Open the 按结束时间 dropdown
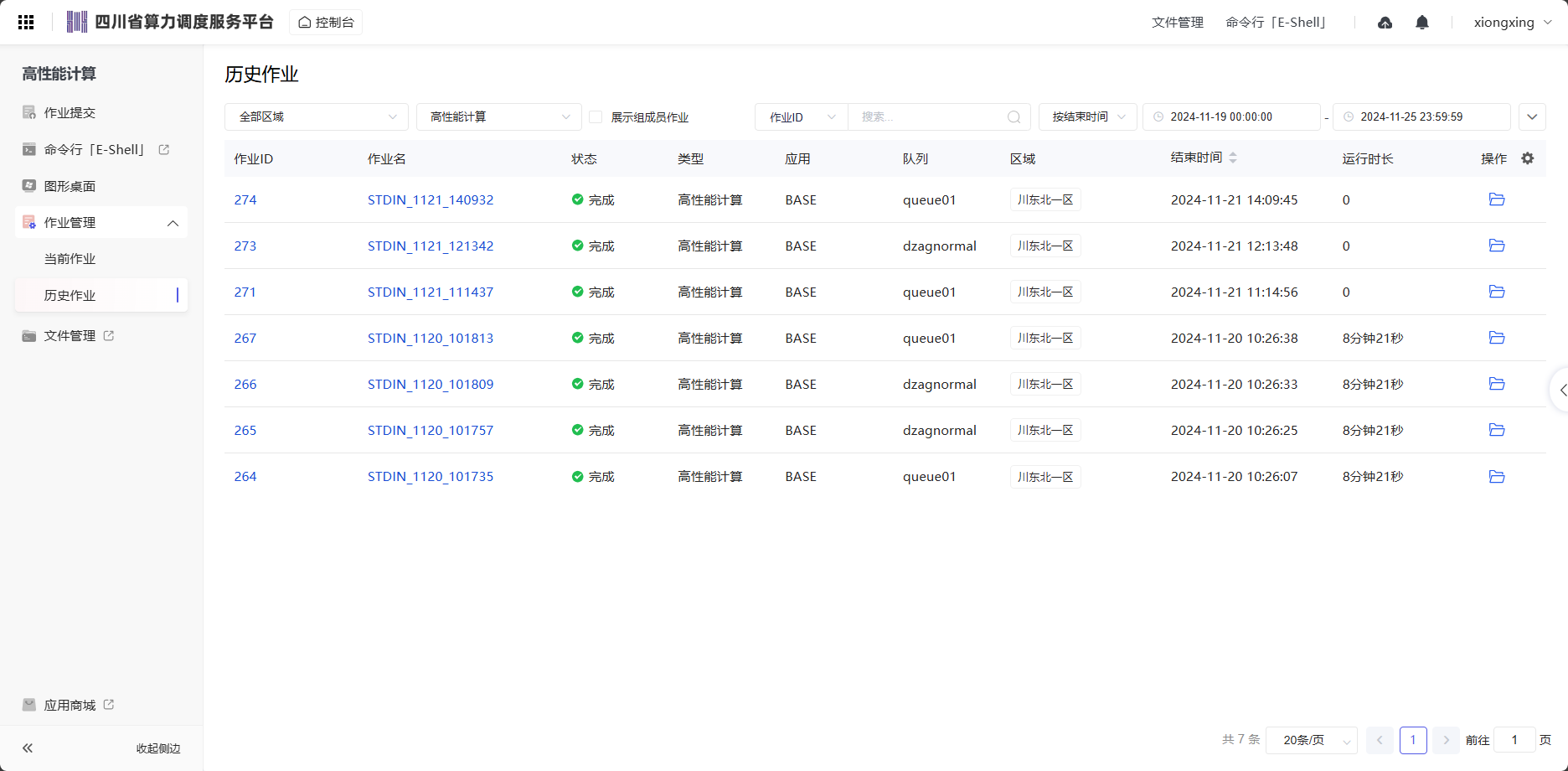Image resolution: width=1568 pixels, height=771 pixels. (1088, 117)
